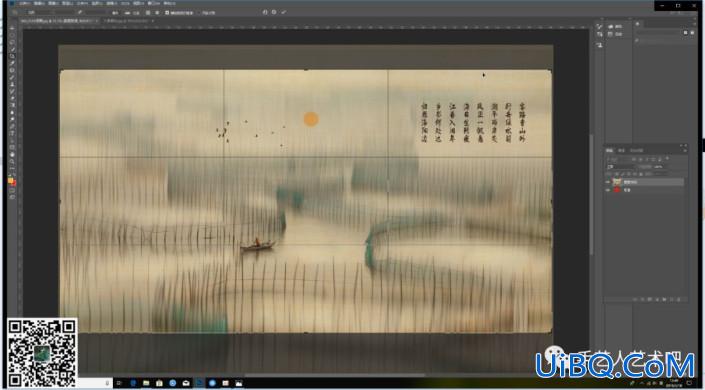Open the layer blend mode dropdown
Screen dimensions: 705x390
620,166
